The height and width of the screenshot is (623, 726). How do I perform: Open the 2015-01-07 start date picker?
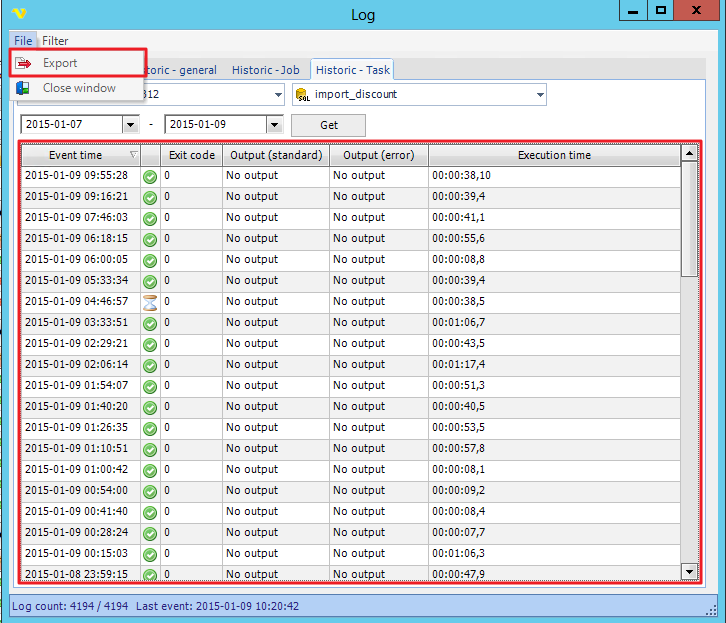tap(129, 125)
